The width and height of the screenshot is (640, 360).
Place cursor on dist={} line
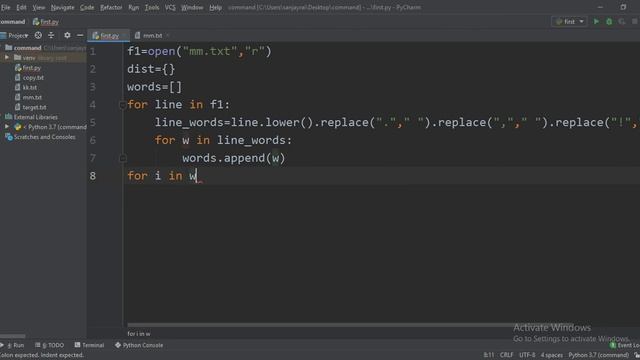point(151,69)
